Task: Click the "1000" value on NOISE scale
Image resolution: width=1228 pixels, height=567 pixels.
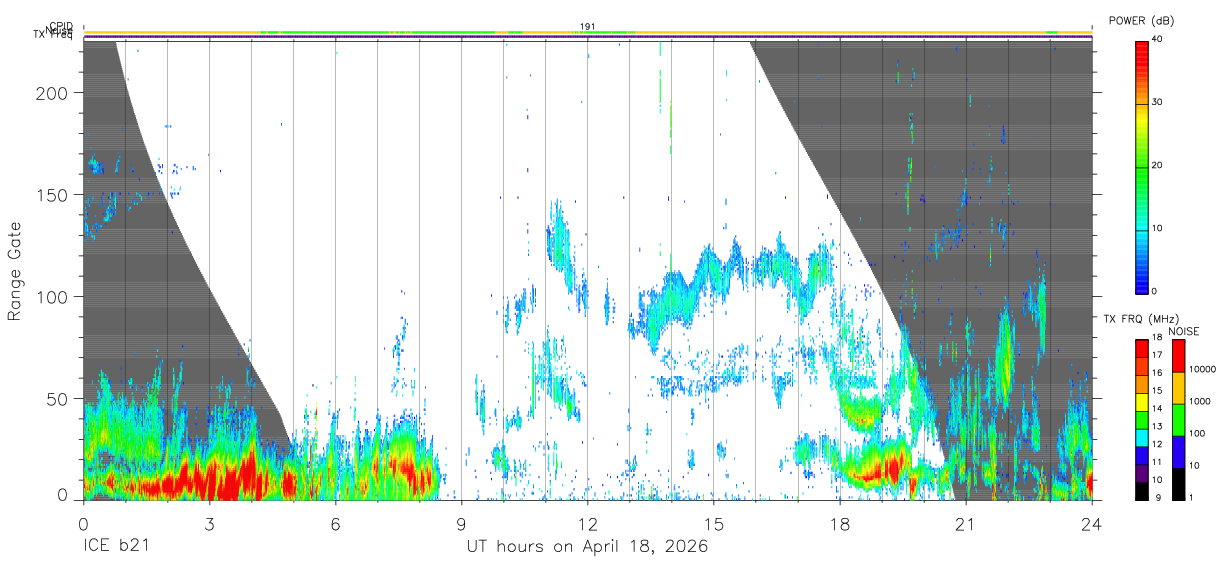Action: 1200,402
